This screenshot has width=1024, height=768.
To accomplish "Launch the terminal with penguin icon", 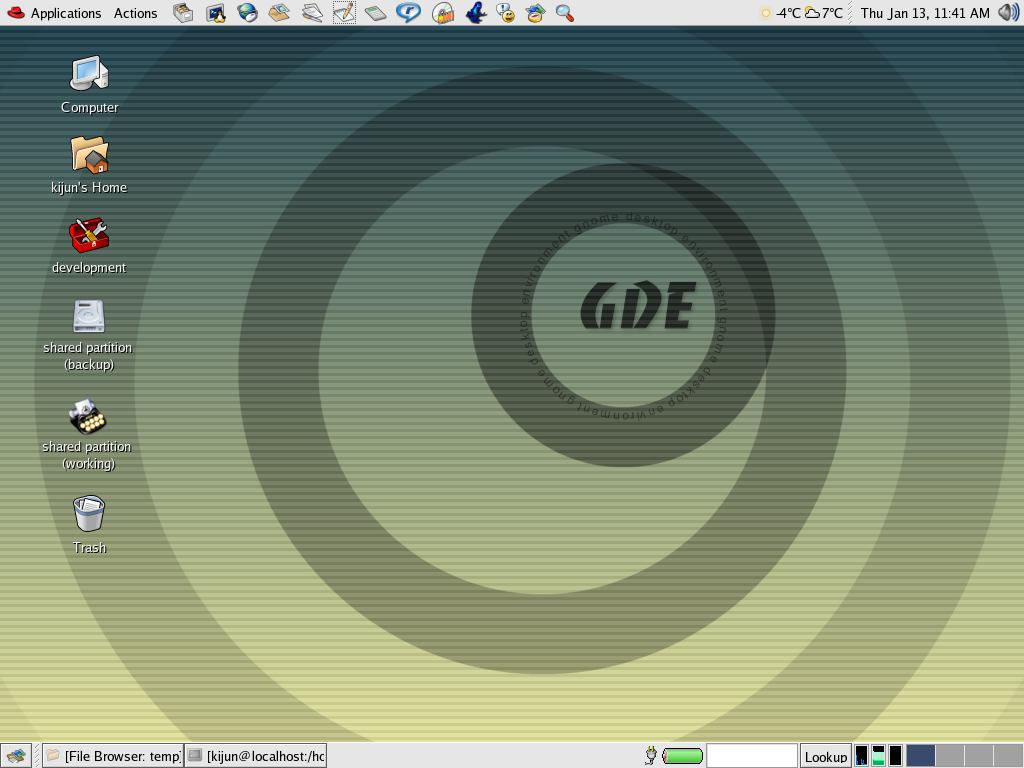I will tap(216, 13).
